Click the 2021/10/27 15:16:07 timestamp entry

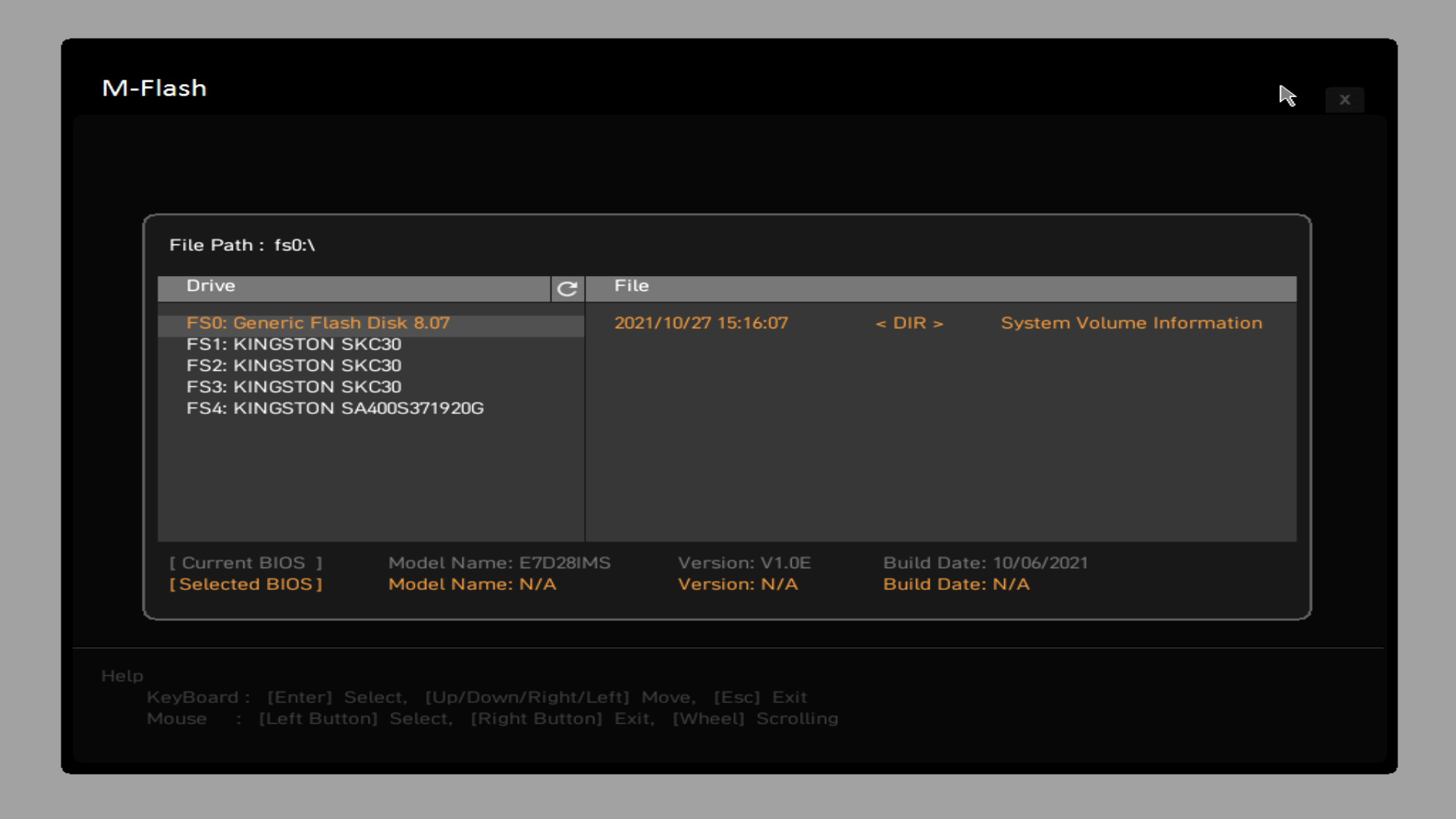[701, 323]
